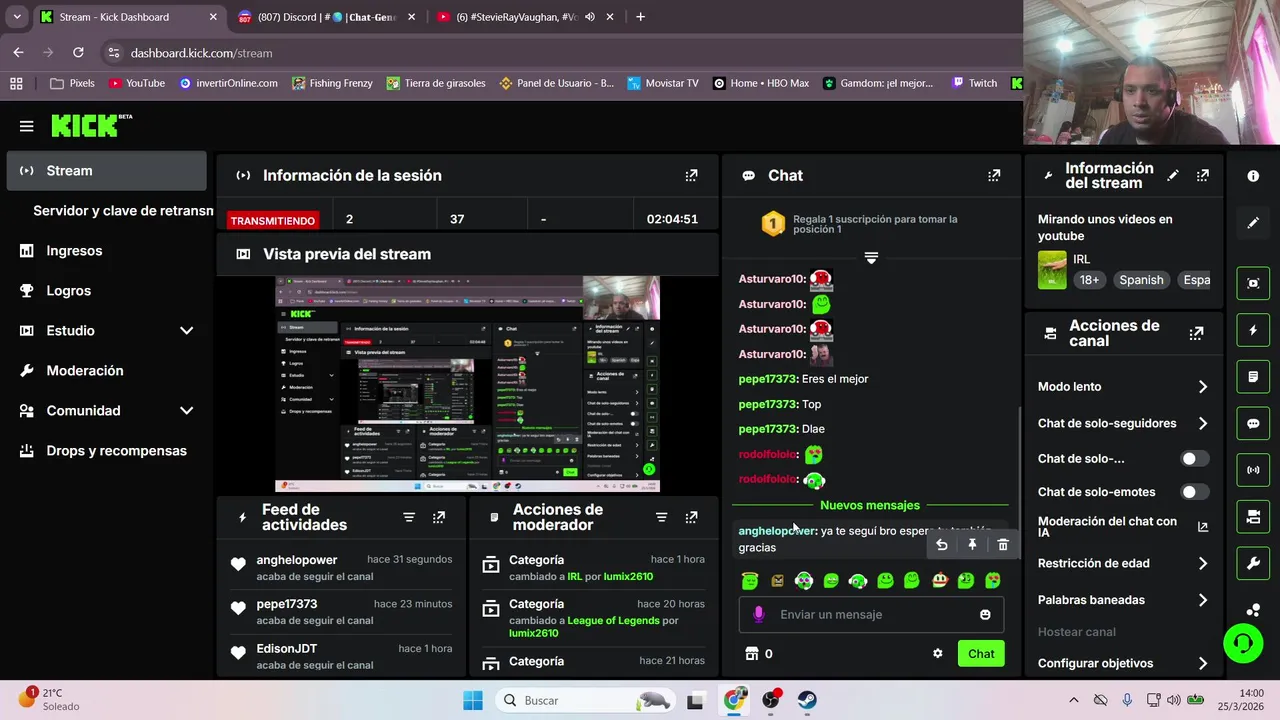The height and width of the screenshot is (720, 1280).
Task: Click the taskbar Buscar search box
Action: tap(585, 700)
